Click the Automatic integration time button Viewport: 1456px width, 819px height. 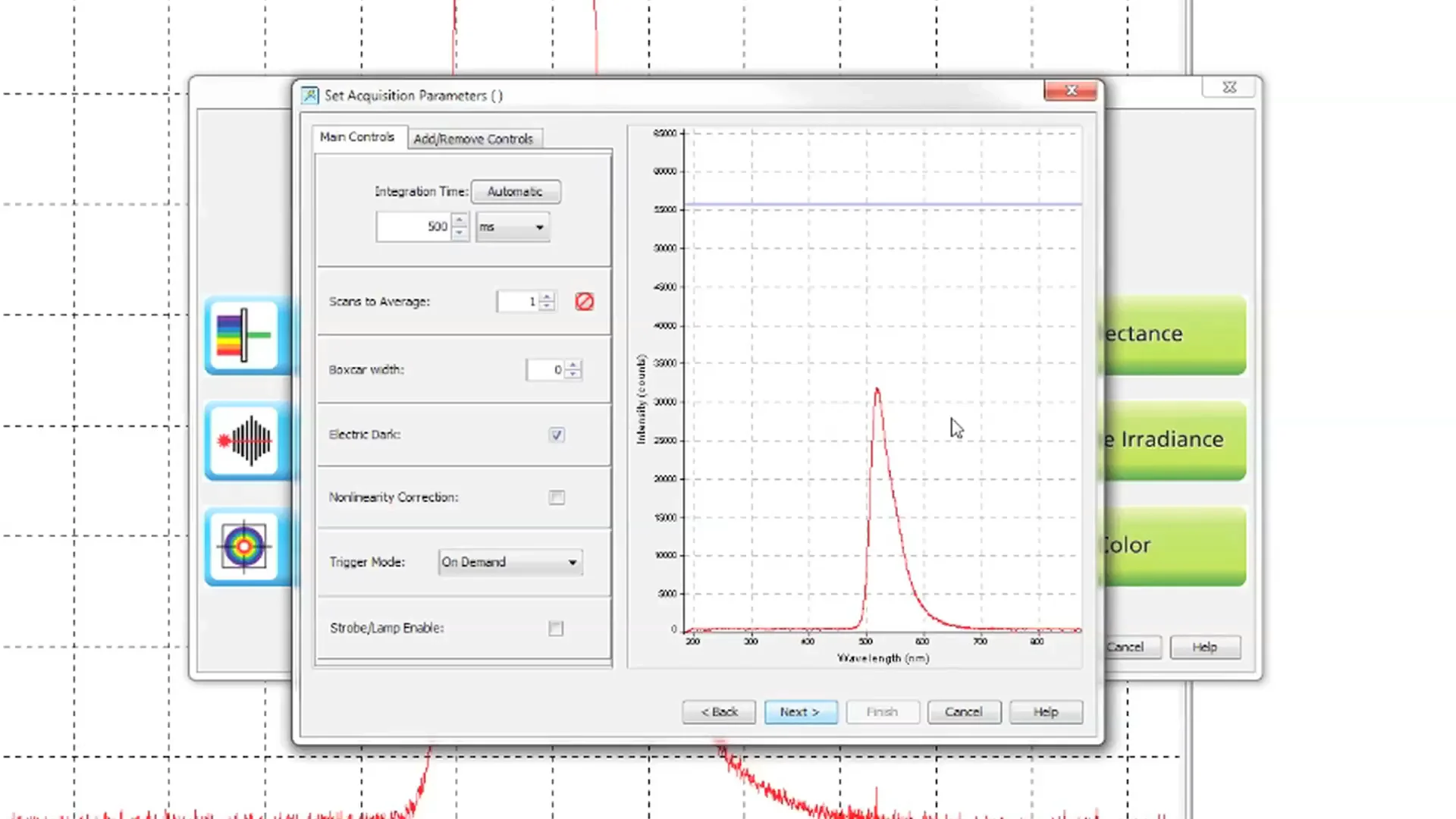[516, 191]
